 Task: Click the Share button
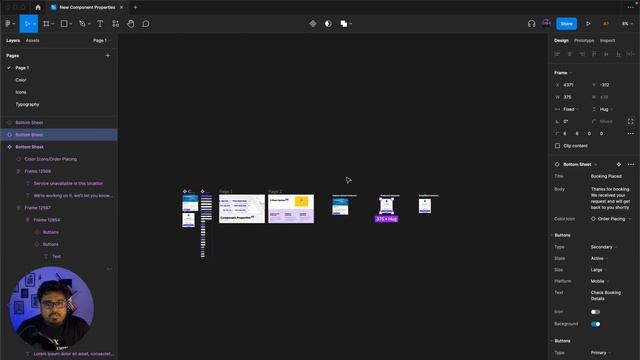pos(567,24)
